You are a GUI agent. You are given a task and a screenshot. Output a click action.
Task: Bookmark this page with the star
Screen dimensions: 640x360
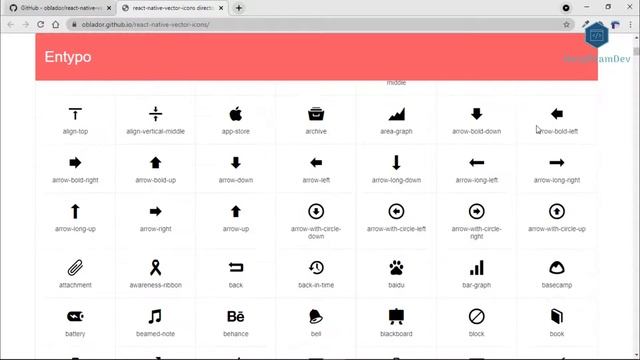[566, 24]
